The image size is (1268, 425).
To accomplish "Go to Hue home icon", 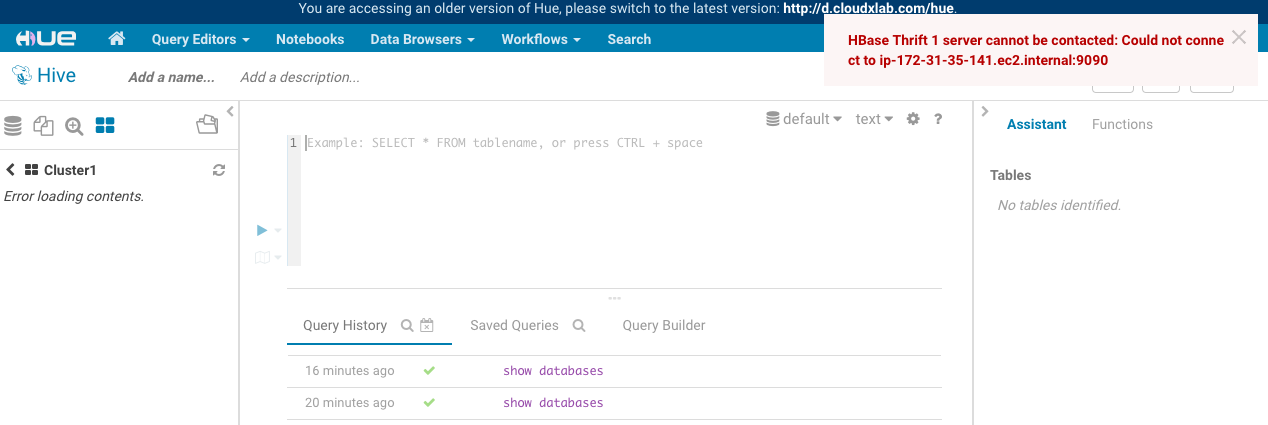I will pyautogui.click(x=117, y=39).
